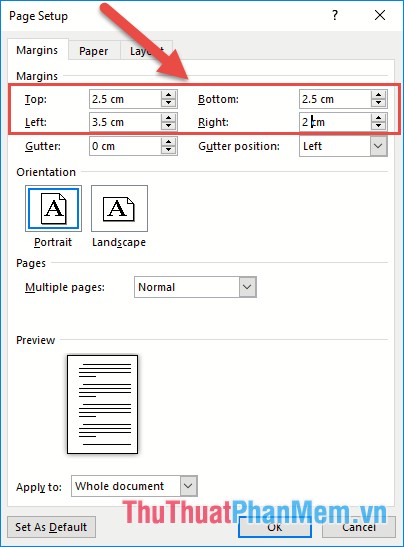Decrease Gutter with down spinner arrow
The image size is (404, 547).
(x=169, y=150)
